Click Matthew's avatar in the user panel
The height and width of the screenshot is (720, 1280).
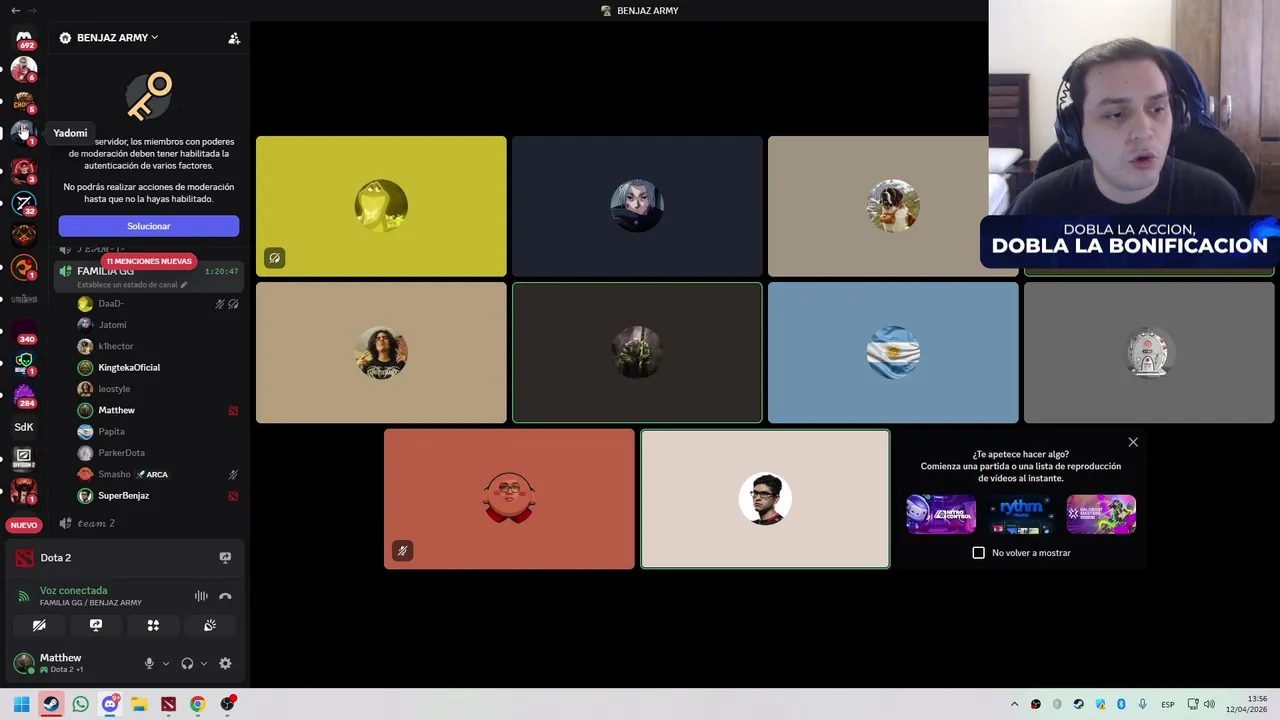[x=24, y=663]
